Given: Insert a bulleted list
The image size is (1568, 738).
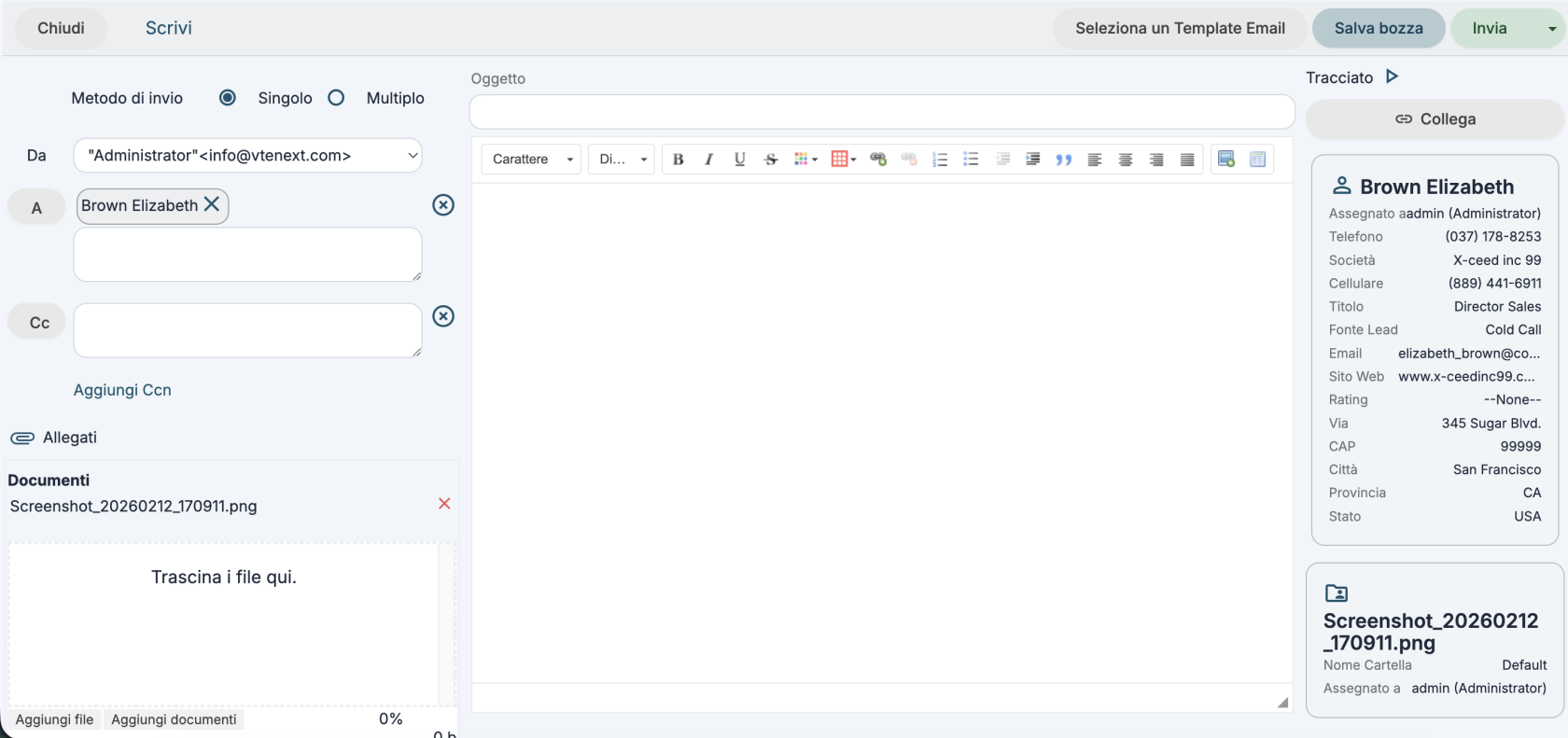Looking at the screenshot, I should click(x=971, y=160).
